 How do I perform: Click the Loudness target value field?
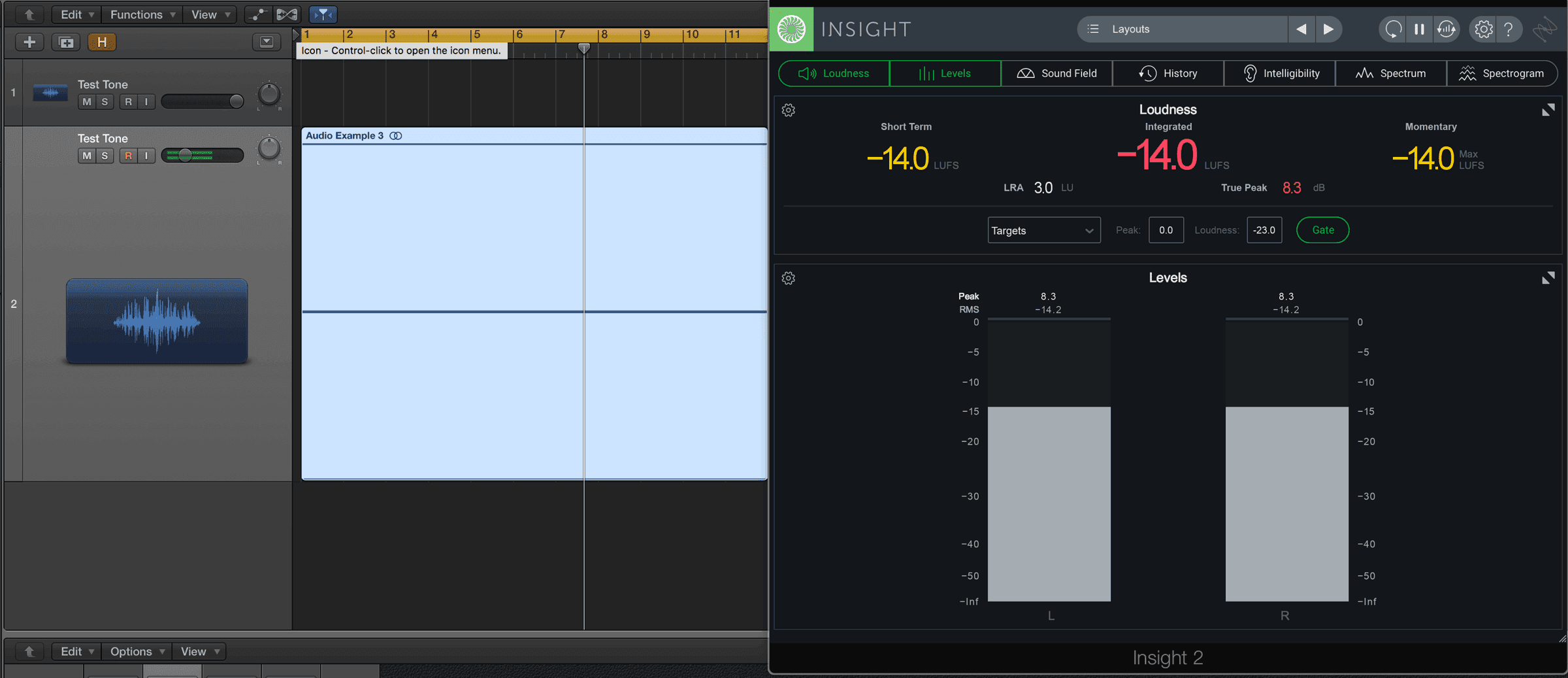click(1264, 230)
